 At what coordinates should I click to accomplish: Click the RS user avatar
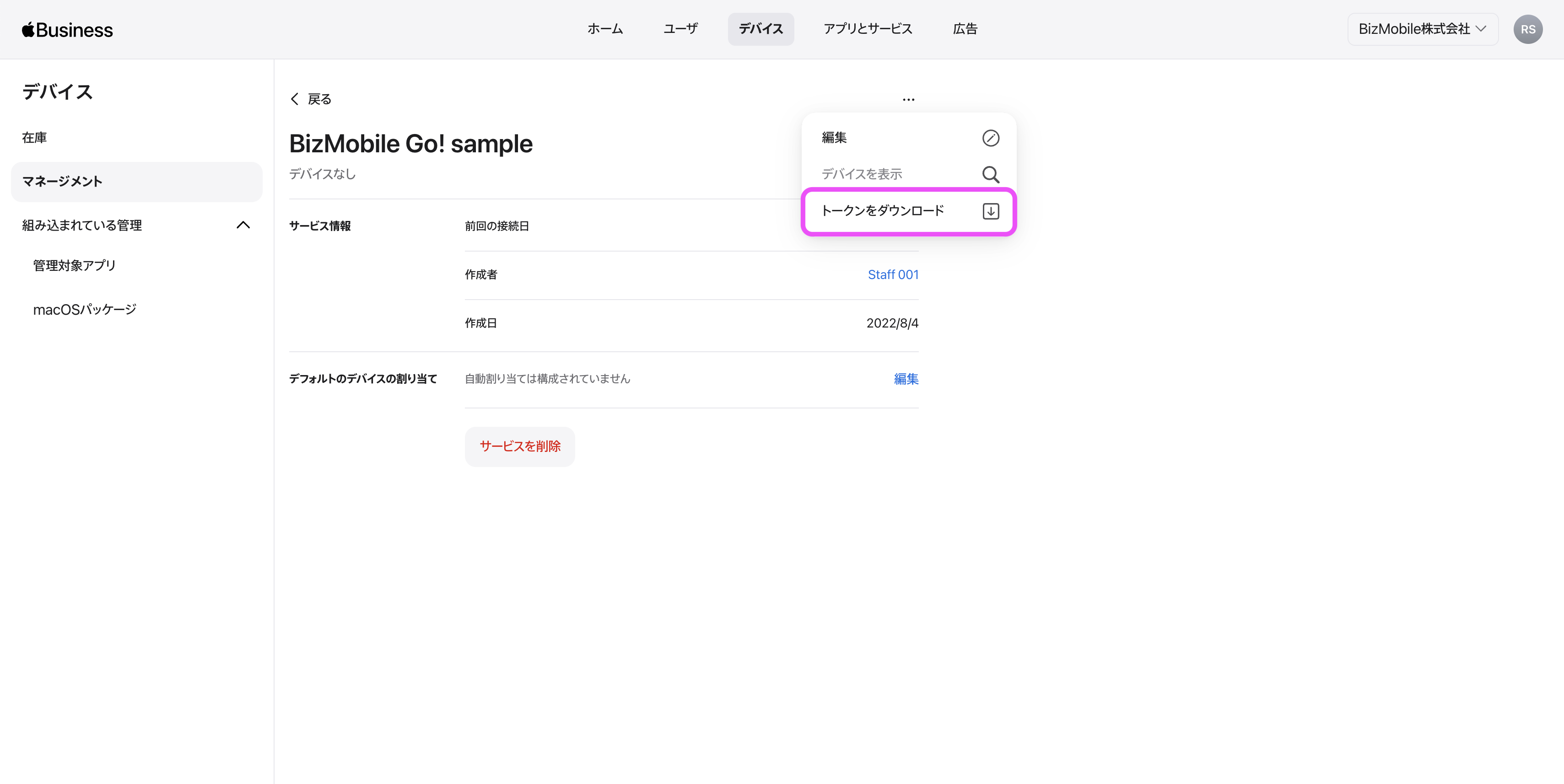point(1527,30)
